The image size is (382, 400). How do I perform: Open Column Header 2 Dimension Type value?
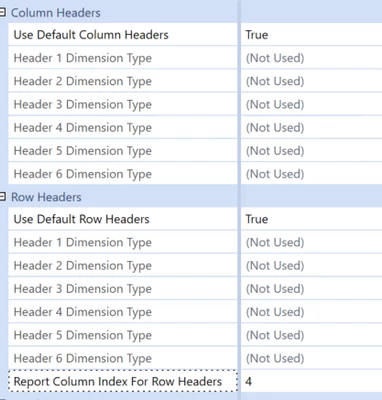312,81
